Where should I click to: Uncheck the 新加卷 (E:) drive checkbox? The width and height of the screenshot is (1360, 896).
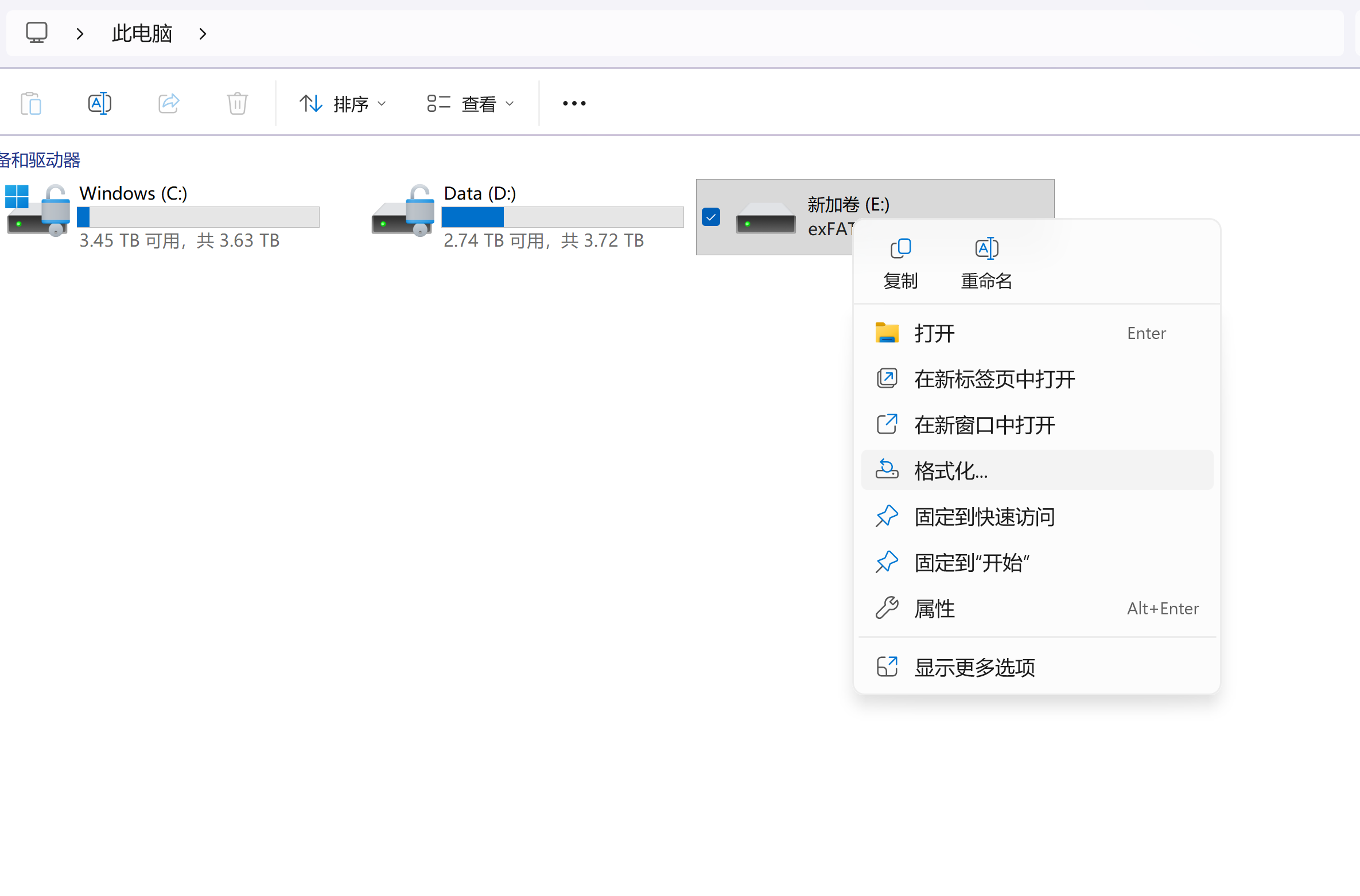(x=711, y=217)
